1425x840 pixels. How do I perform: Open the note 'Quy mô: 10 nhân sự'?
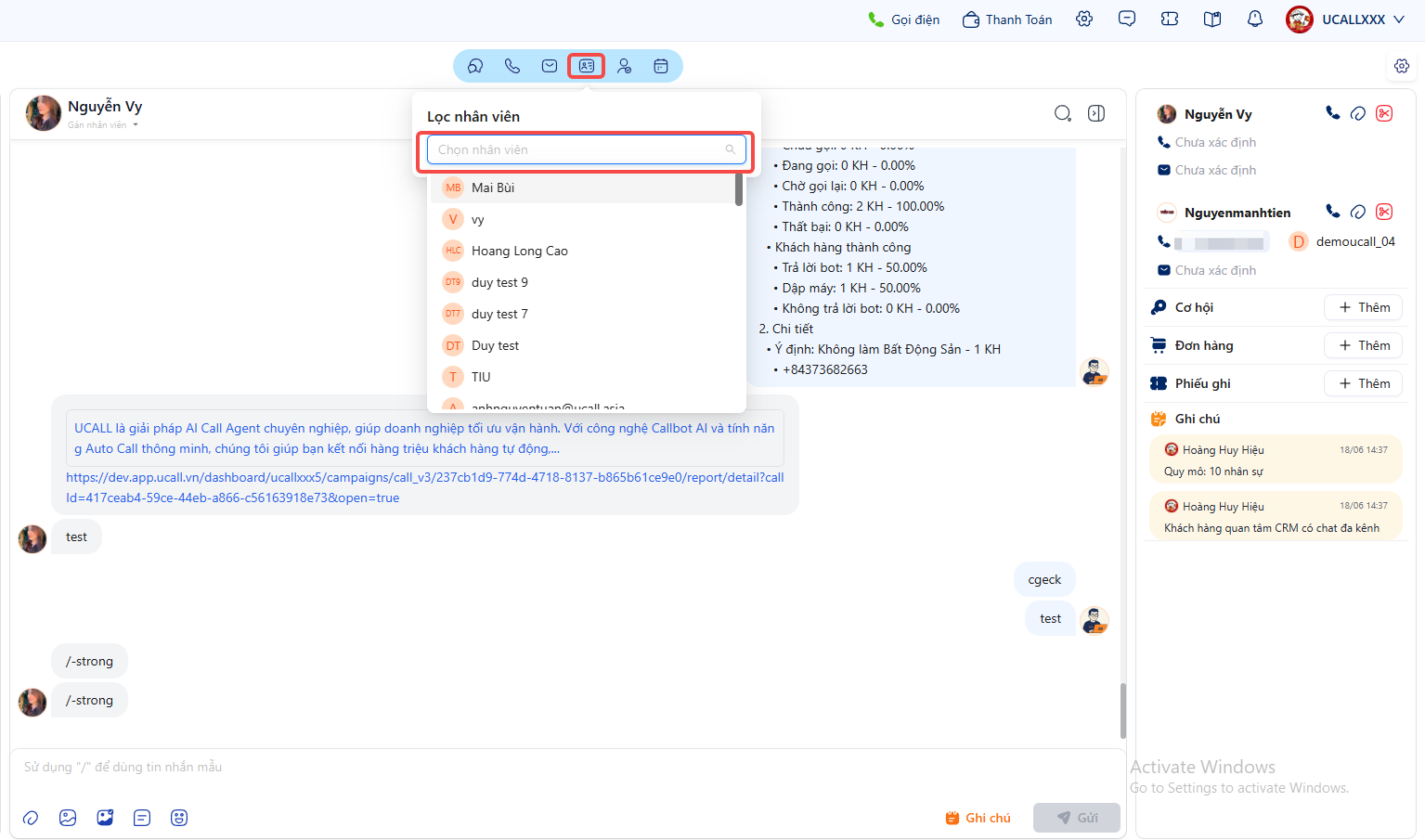tap(1276, 460)
